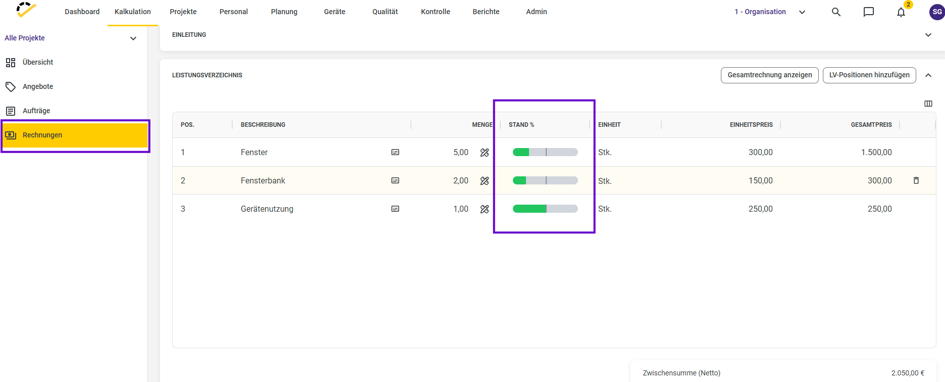Select the Gerätenutzung description cell
Viewport: 945px width, 382px height.
tap(267, 209)
